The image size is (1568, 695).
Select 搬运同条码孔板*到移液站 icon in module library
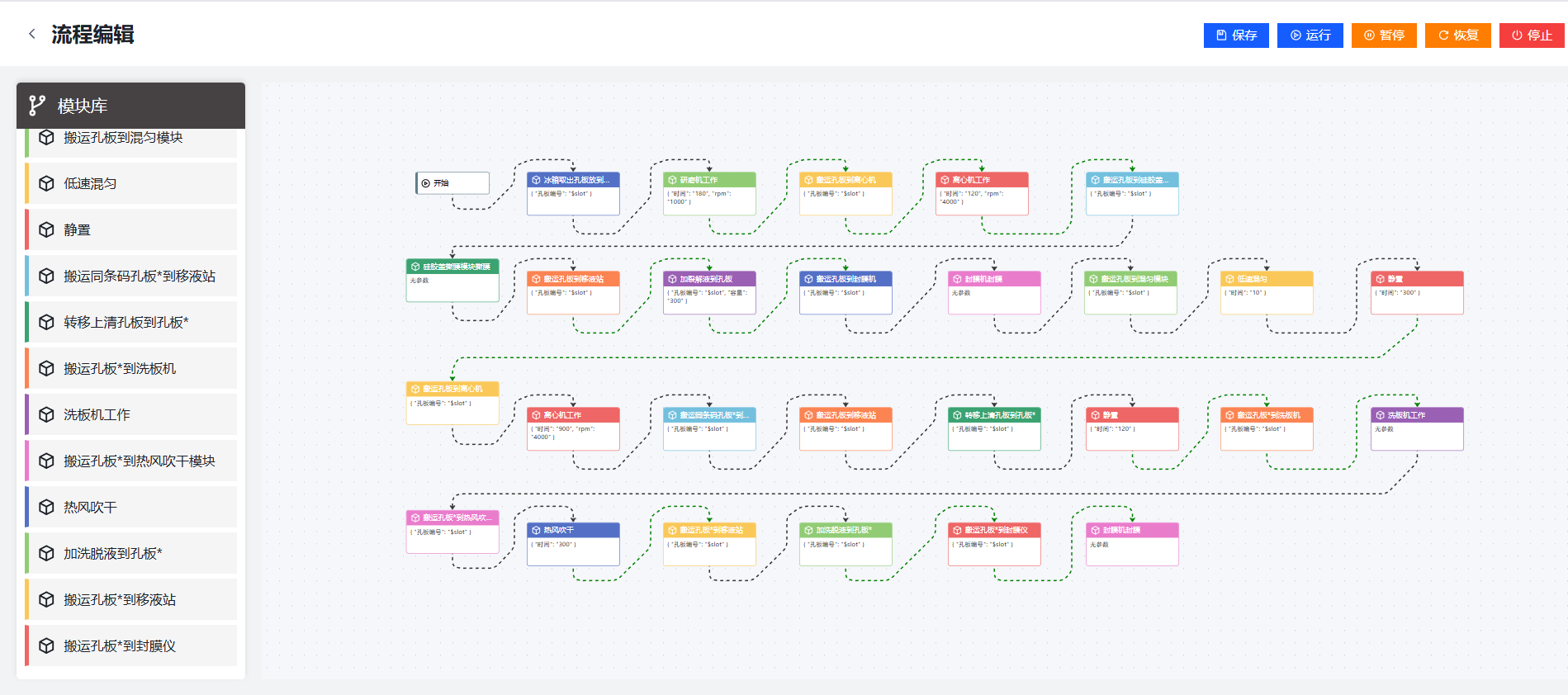(47, 276)
